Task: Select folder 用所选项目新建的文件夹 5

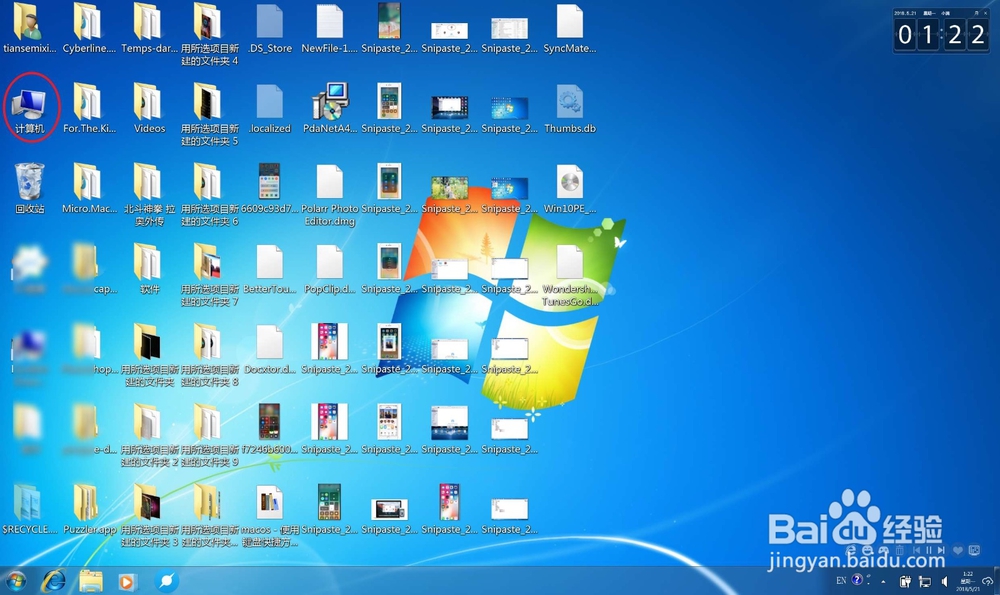Action: 210,114
